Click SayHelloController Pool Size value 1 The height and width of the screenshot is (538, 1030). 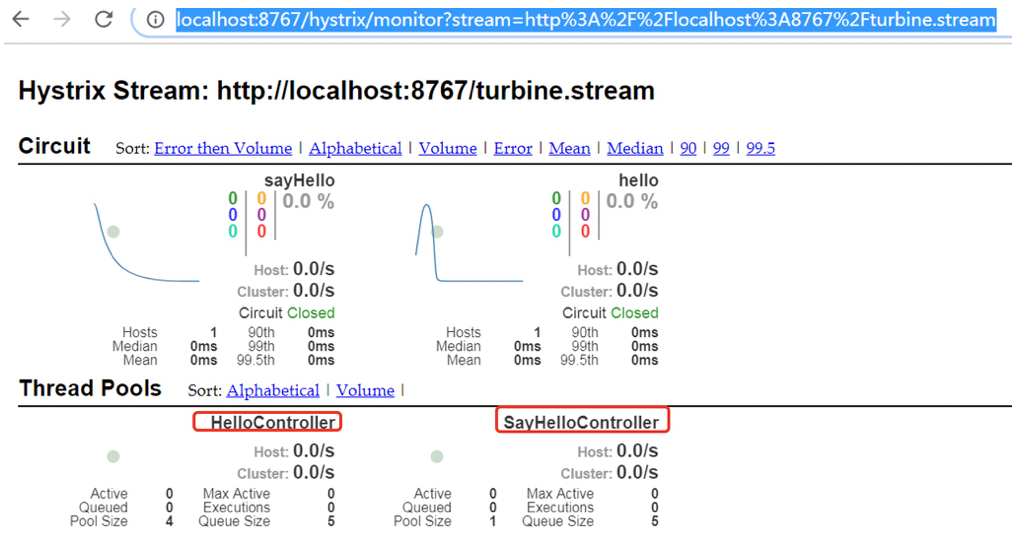point(493,522)
